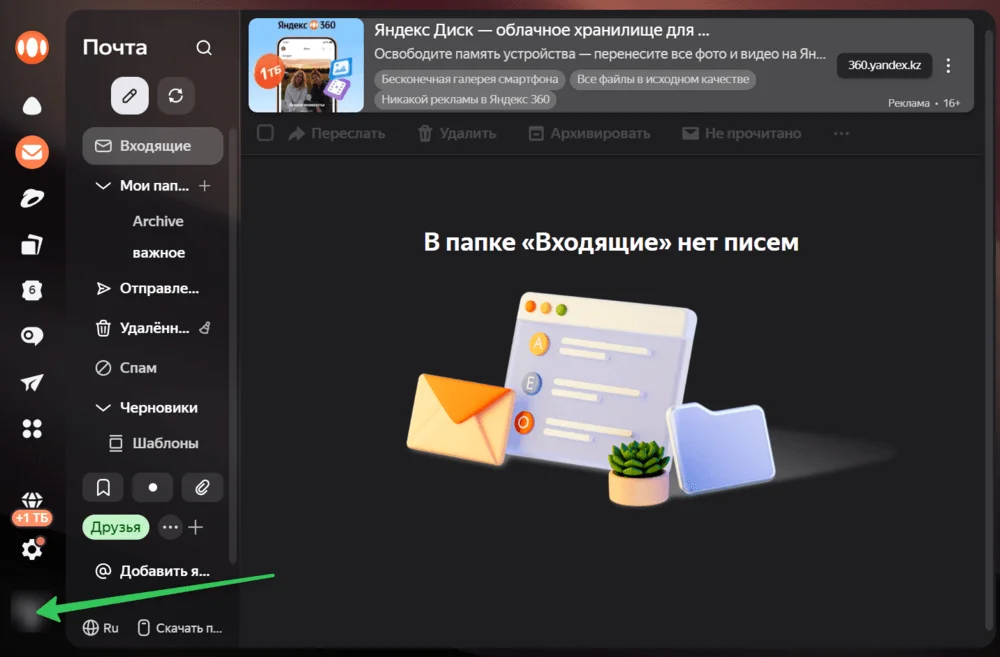Collapse the Мои папки folder group
Image resolution: width=1000 pixels, height=657 pixels.
[x=103, y=186]
